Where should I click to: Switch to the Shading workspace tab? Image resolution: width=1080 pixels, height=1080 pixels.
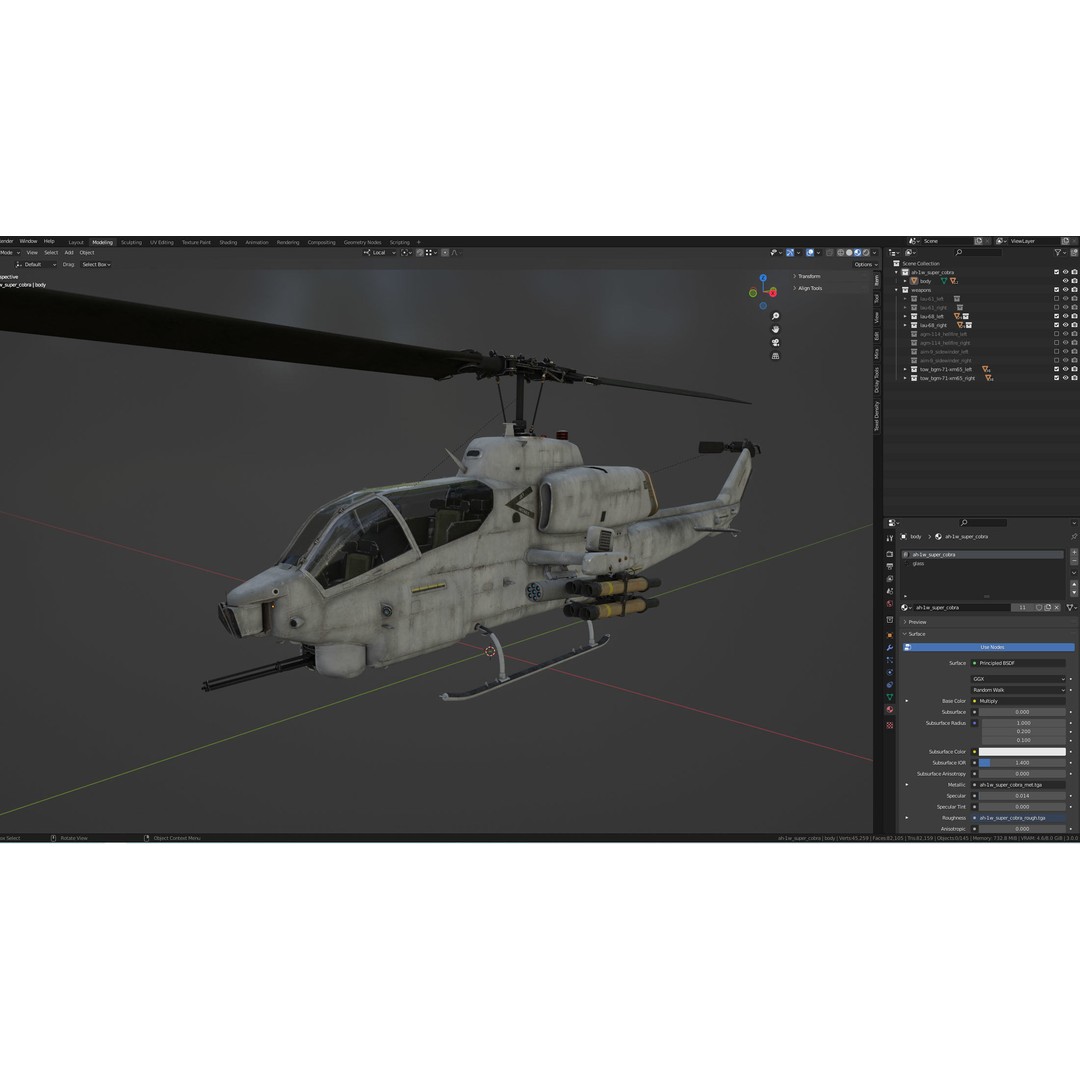point(228,242)
